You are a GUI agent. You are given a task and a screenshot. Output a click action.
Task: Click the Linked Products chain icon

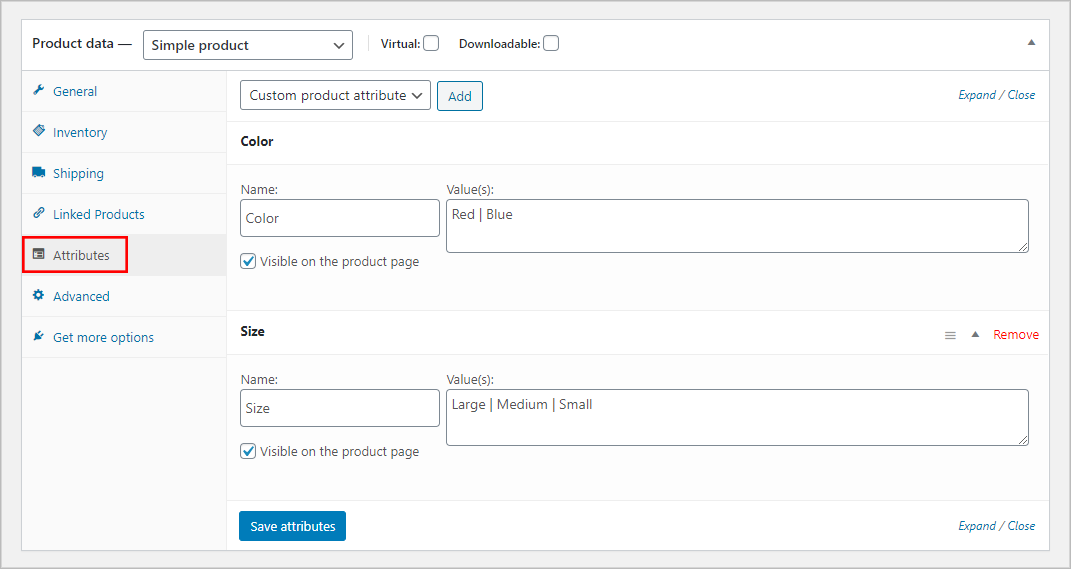tap(39, 213)
